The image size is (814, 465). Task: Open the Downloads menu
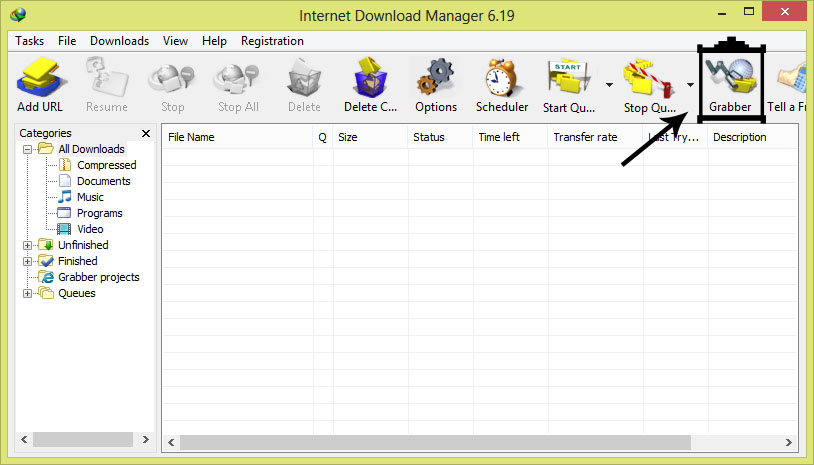click(x=119, y=41)
